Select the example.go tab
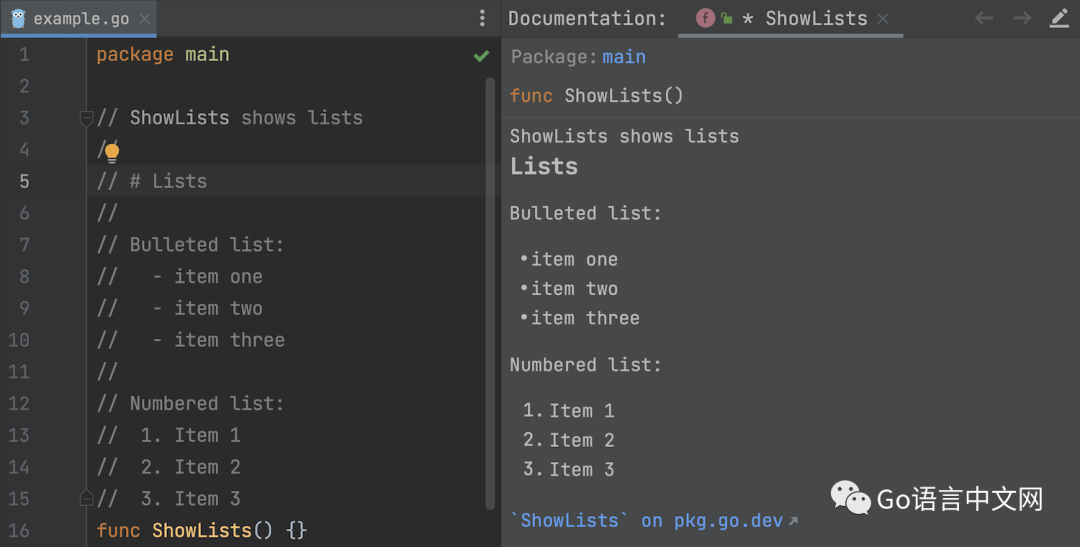The width and height of the screenshot is (1080, 547). point(79,19)
